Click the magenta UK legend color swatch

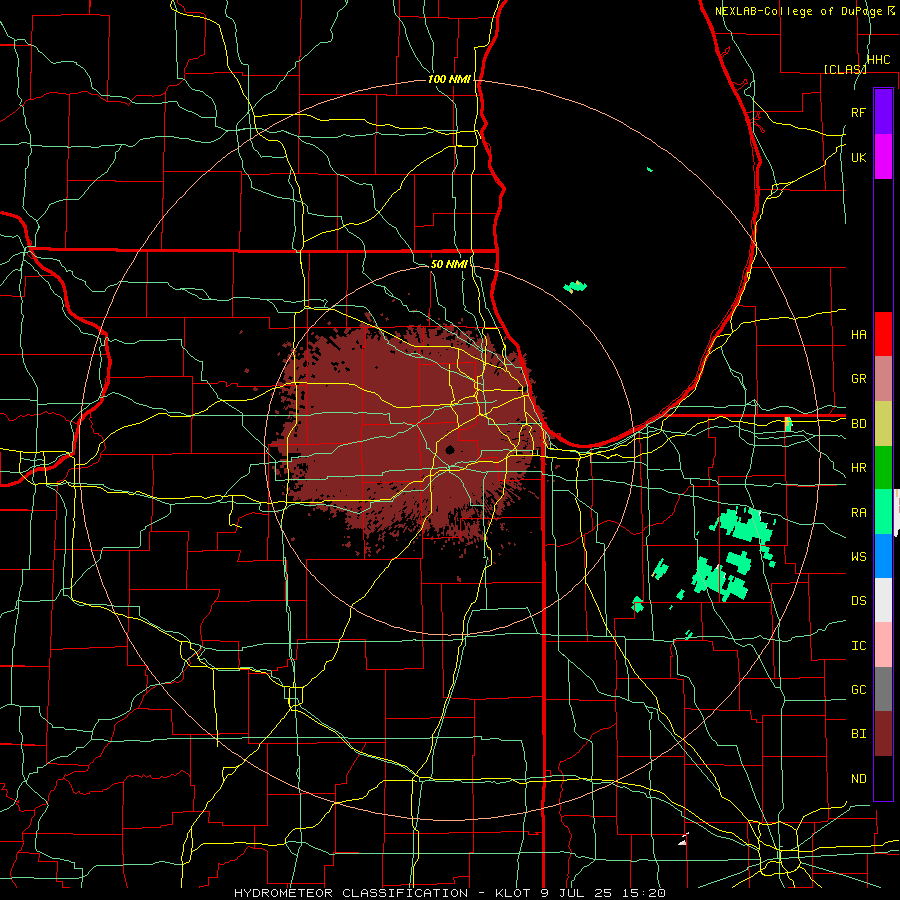click(x=883, y=157)
